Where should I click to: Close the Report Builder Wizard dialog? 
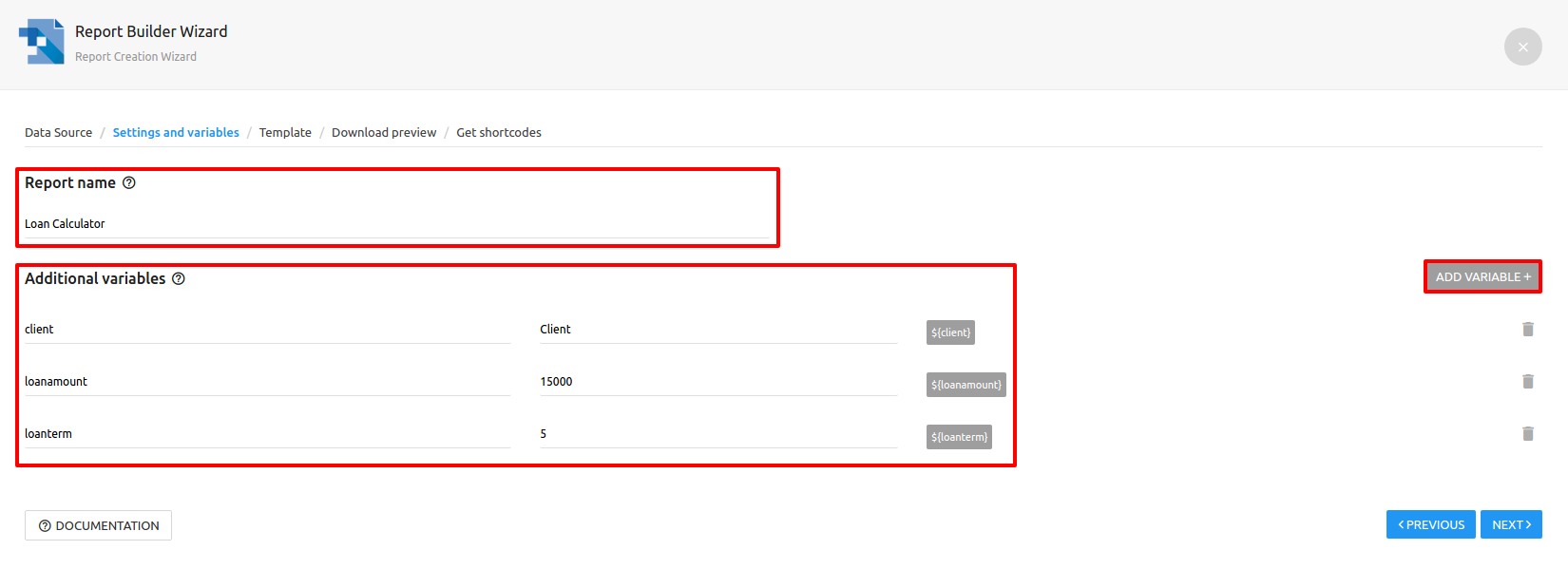point(1522,47)
